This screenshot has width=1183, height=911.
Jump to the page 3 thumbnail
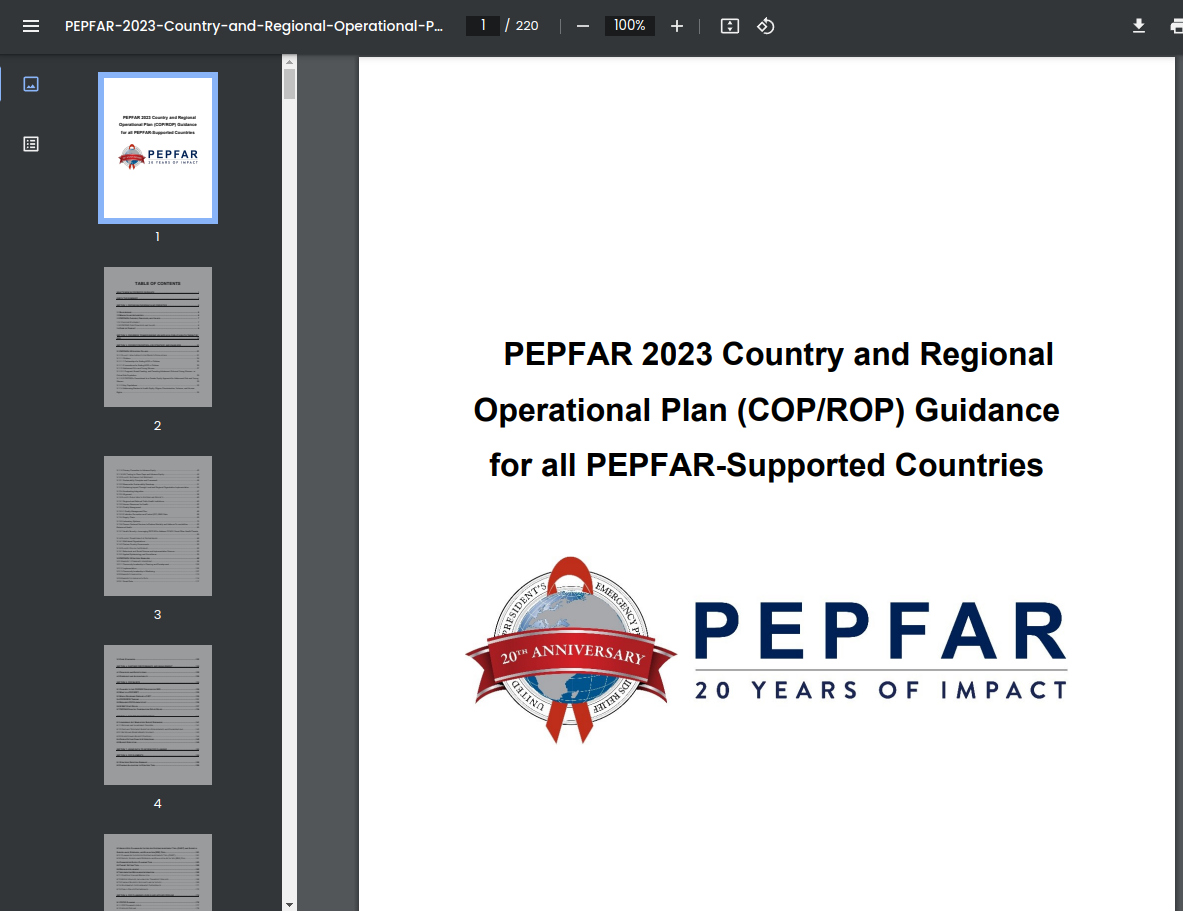(x=158, y=525)
